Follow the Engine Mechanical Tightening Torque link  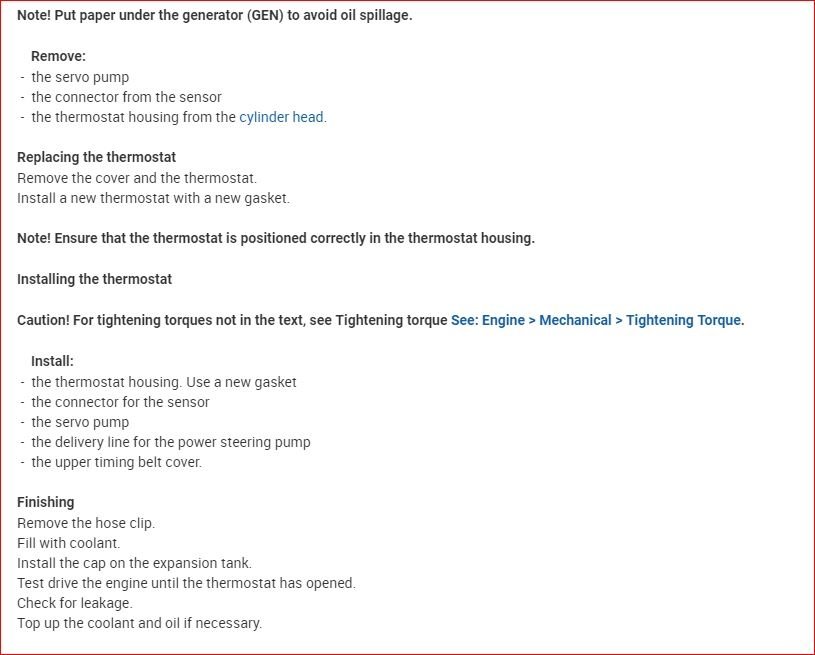point(597,320)
